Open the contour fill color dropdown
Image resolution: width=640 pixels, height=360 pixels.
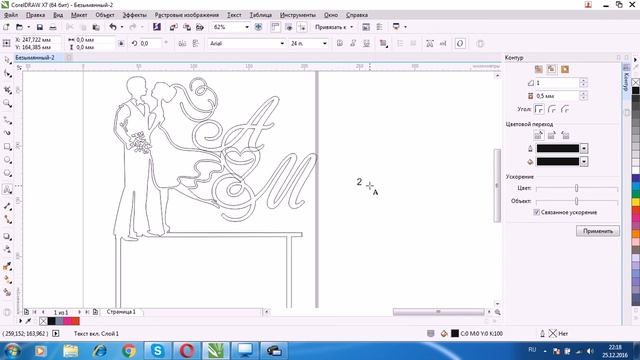coord(584,162)
